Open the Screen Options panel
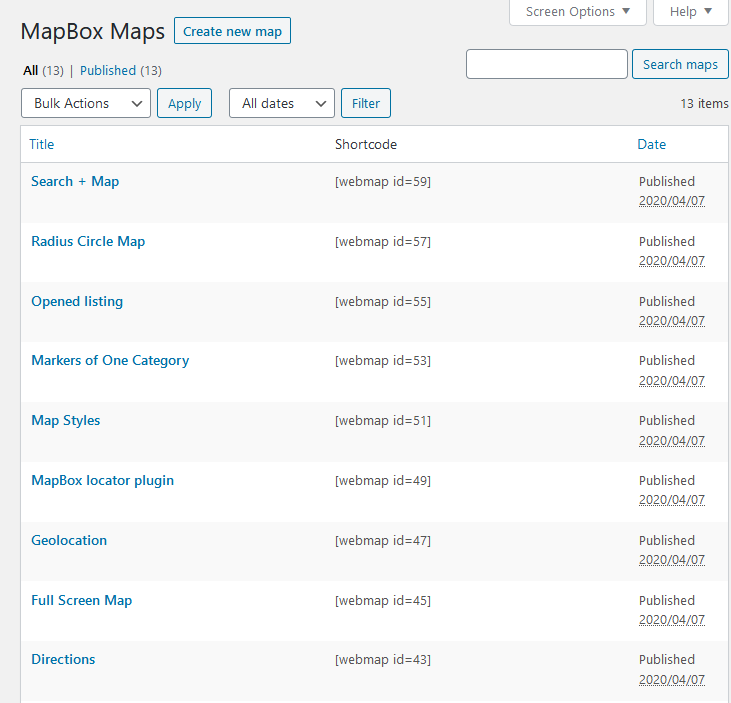The width and height of the screenshot is (731, 703). coord(578,12)
